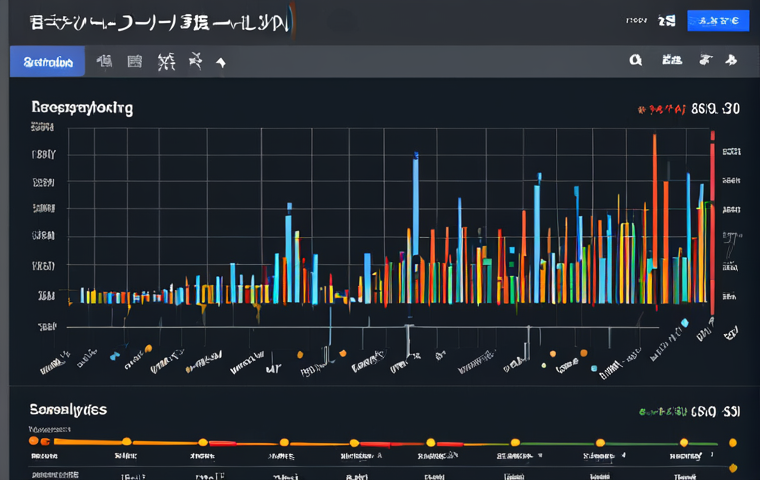Click the red vertical bar at the chart's right edge
The width and height of the screenshot is (760, 480).
coord(712,223)
